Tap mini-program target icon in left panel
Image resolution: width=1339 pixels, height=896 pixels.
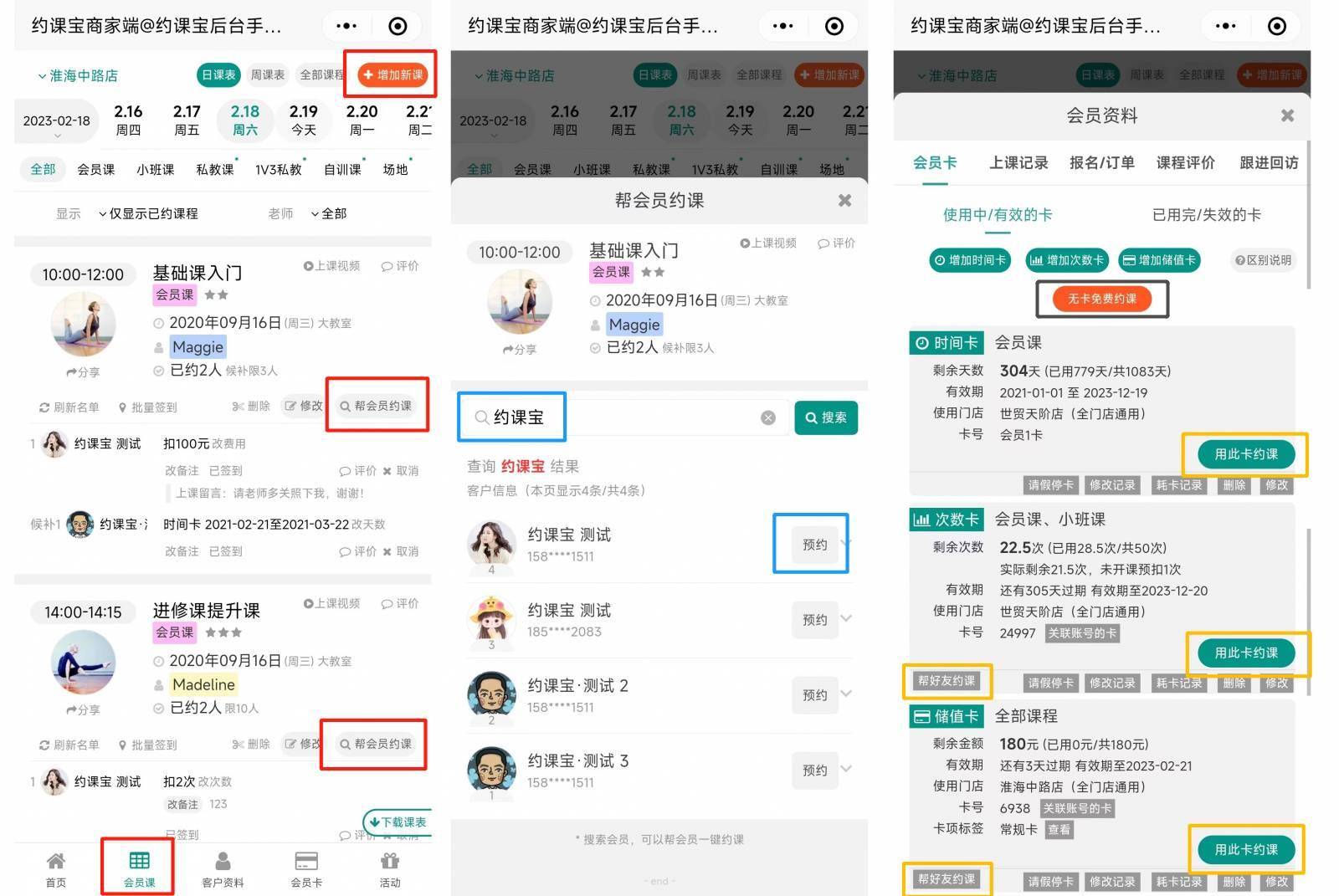(398, 26)
